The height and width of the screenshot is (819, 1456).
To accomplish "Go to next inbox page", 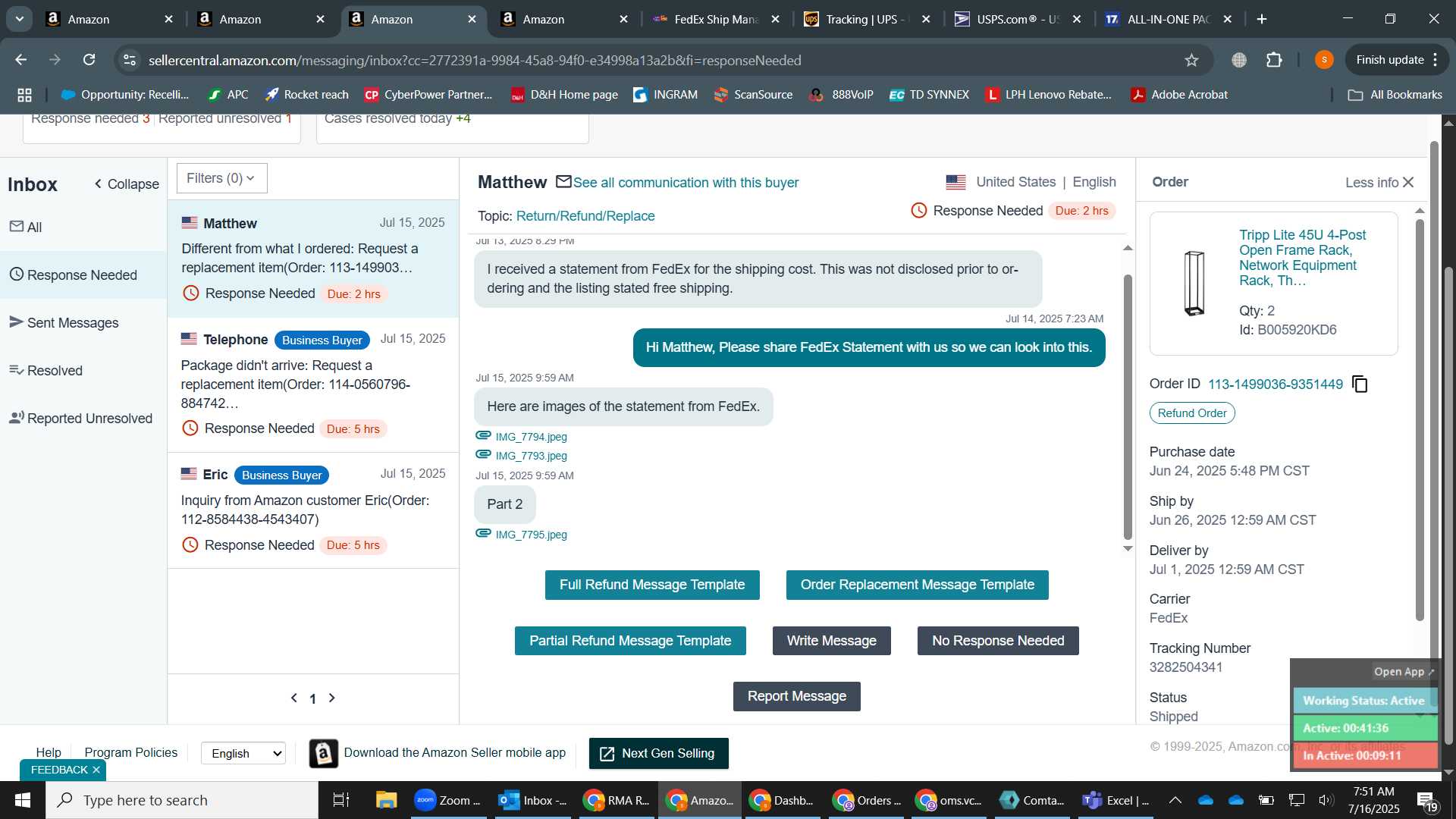I will point(331,698).
